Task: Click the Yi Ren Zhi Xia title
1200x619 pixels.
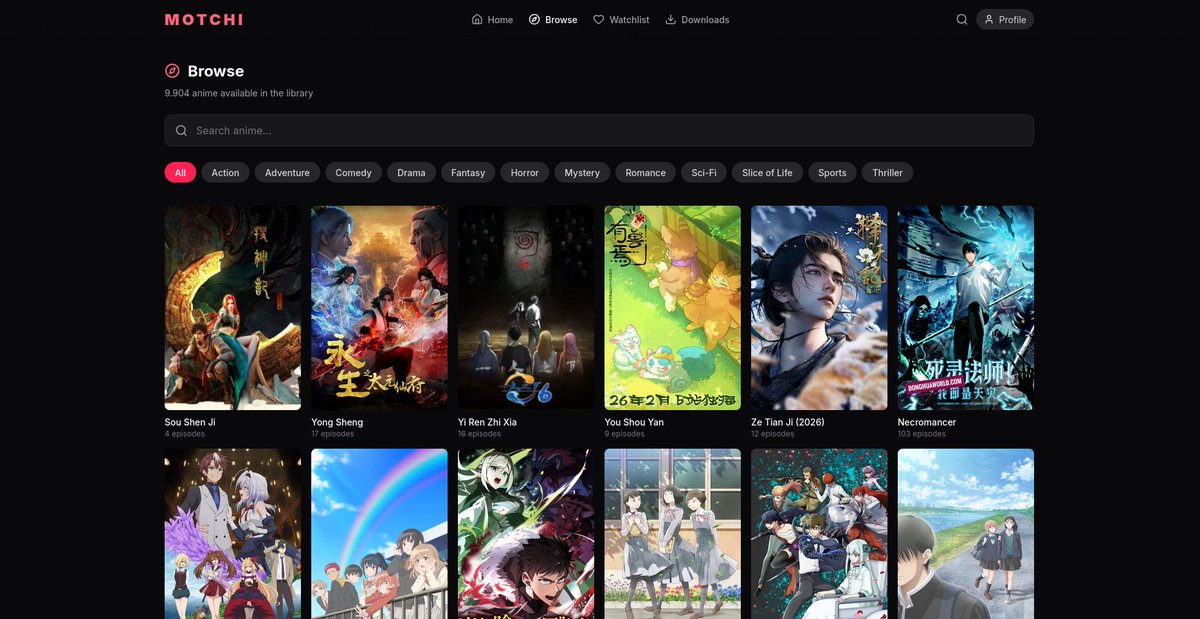Action: pos(487,422)
